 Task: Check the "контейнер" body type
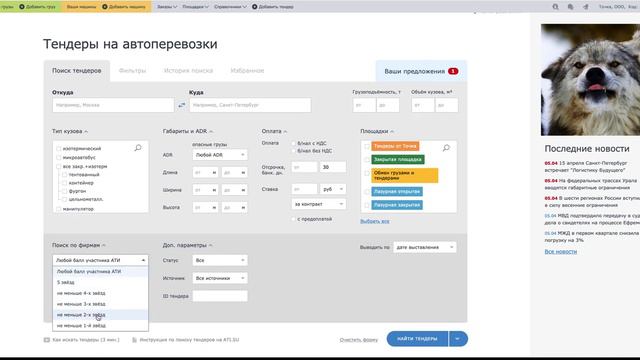64,183
